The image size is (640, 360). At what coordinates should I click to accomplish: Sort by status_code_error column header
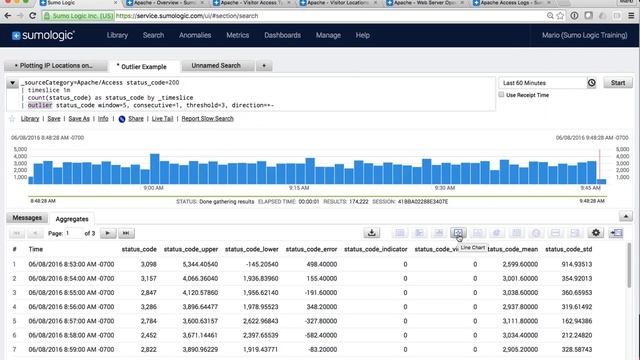click(311, 249)
